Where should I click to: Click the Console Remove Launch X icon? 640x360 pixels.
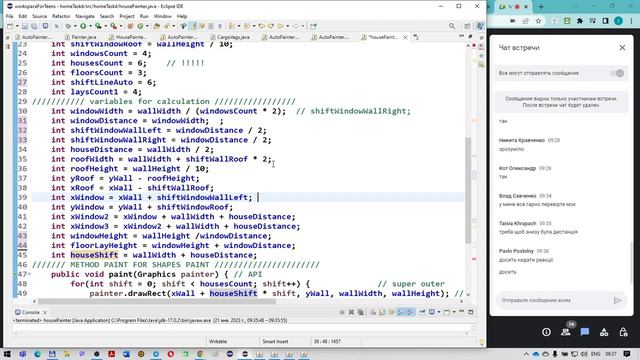point(351,312)
